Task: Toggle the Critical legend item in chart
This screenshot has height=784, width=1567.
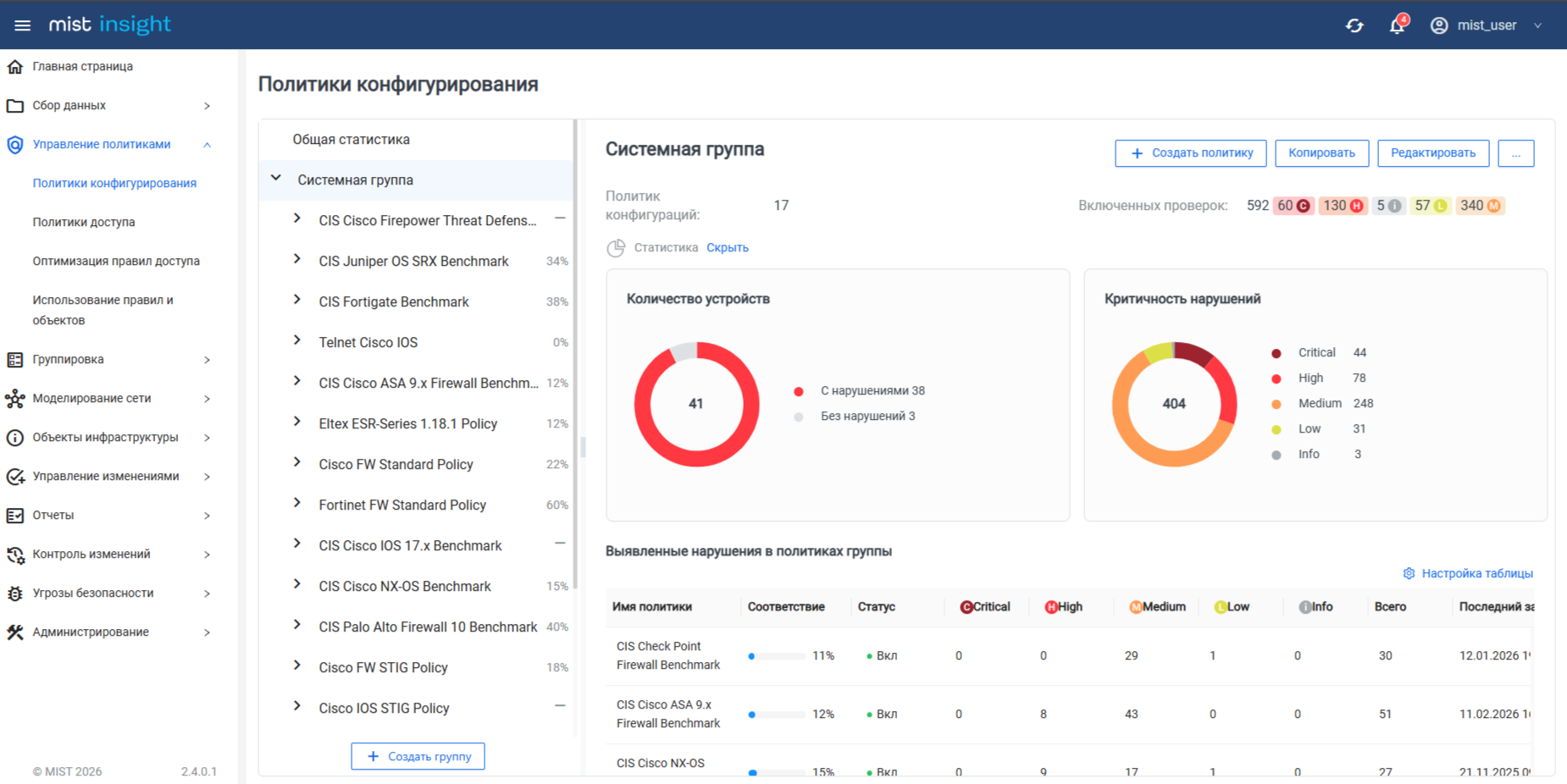Action: 1315,353
